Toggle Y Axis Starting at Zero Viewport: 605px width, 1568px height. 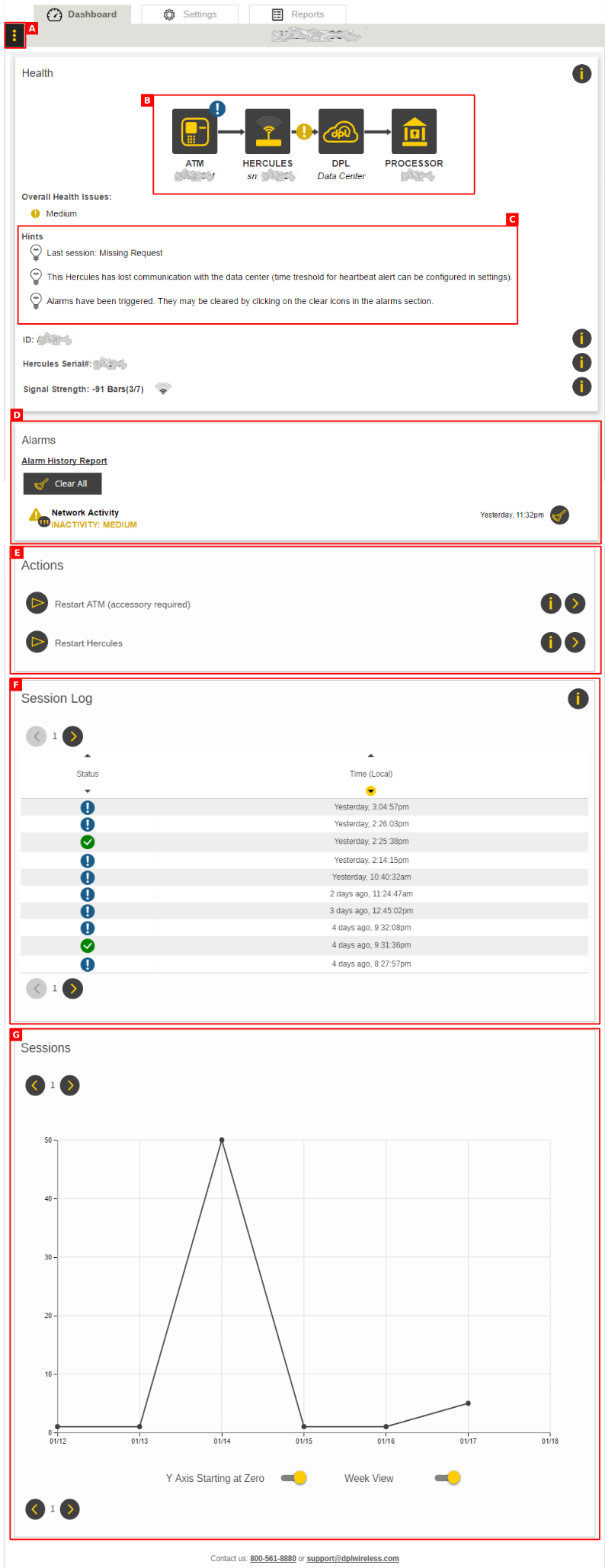tap(294, 1478)
